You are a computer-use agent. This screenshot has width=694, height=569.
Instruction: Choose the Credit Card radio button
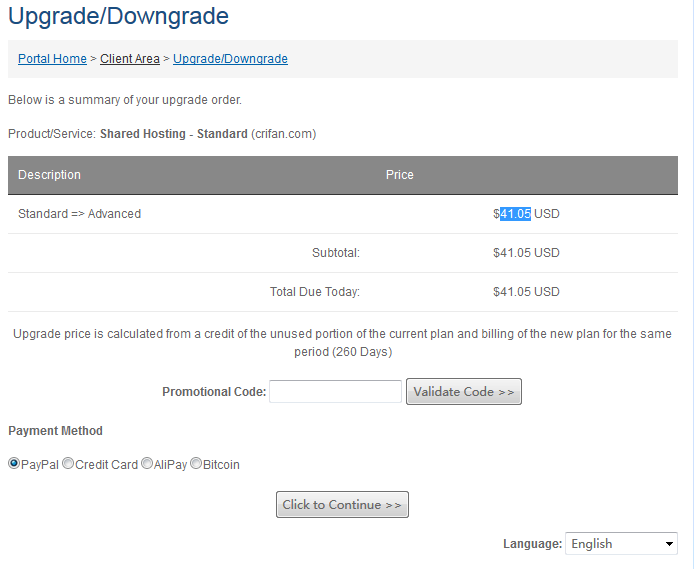[x=68, y=464]
